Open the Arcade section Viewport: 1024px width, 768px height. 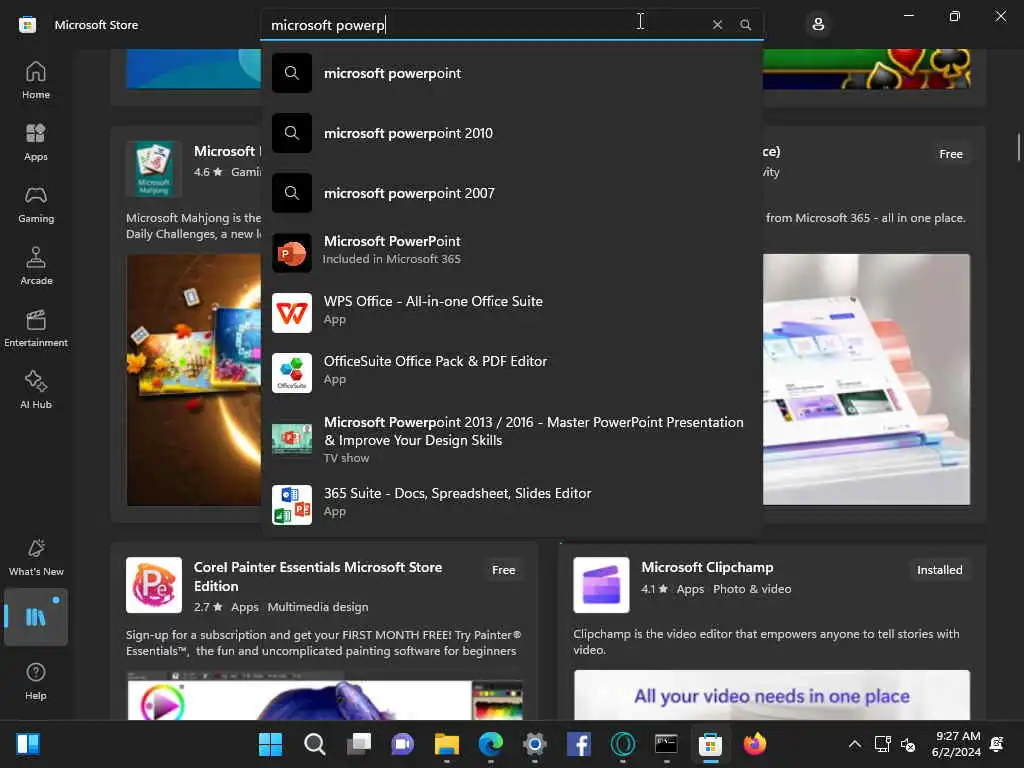(36, 266)
